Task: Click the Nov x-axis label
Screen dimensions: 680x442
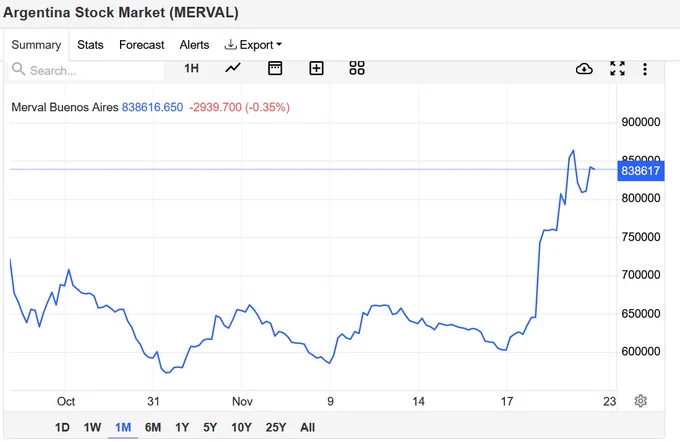Action: (x=242, y=401)
